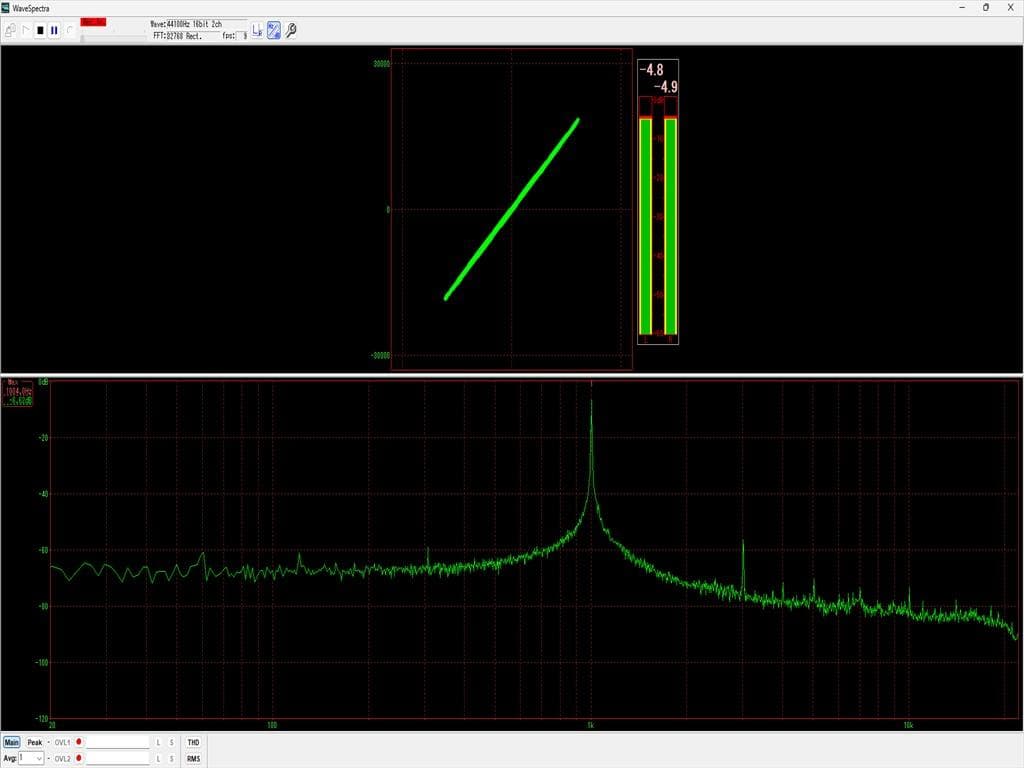
Task: Click the red recording indicator
Action: [94, 22]
